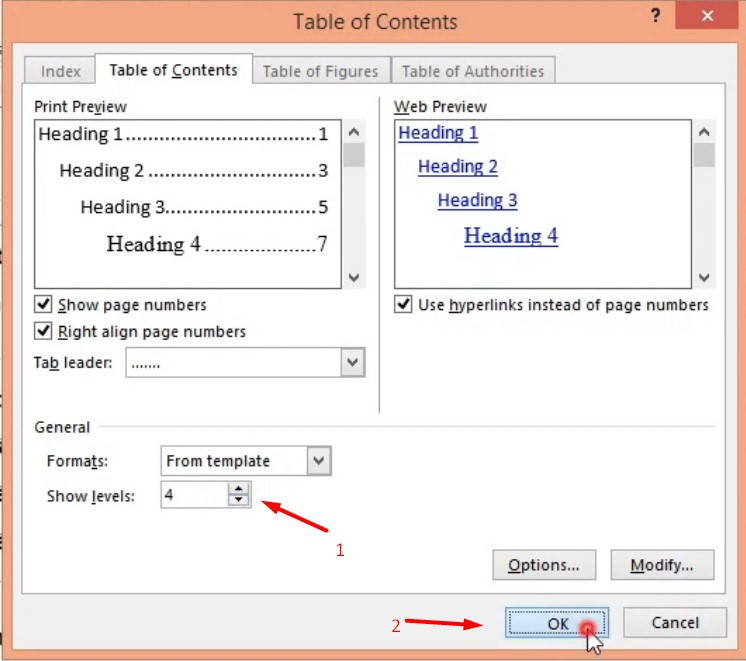This screenshot has width=746, height=661.
Task: Click the Cancel button
Action: tap(674, 623)
